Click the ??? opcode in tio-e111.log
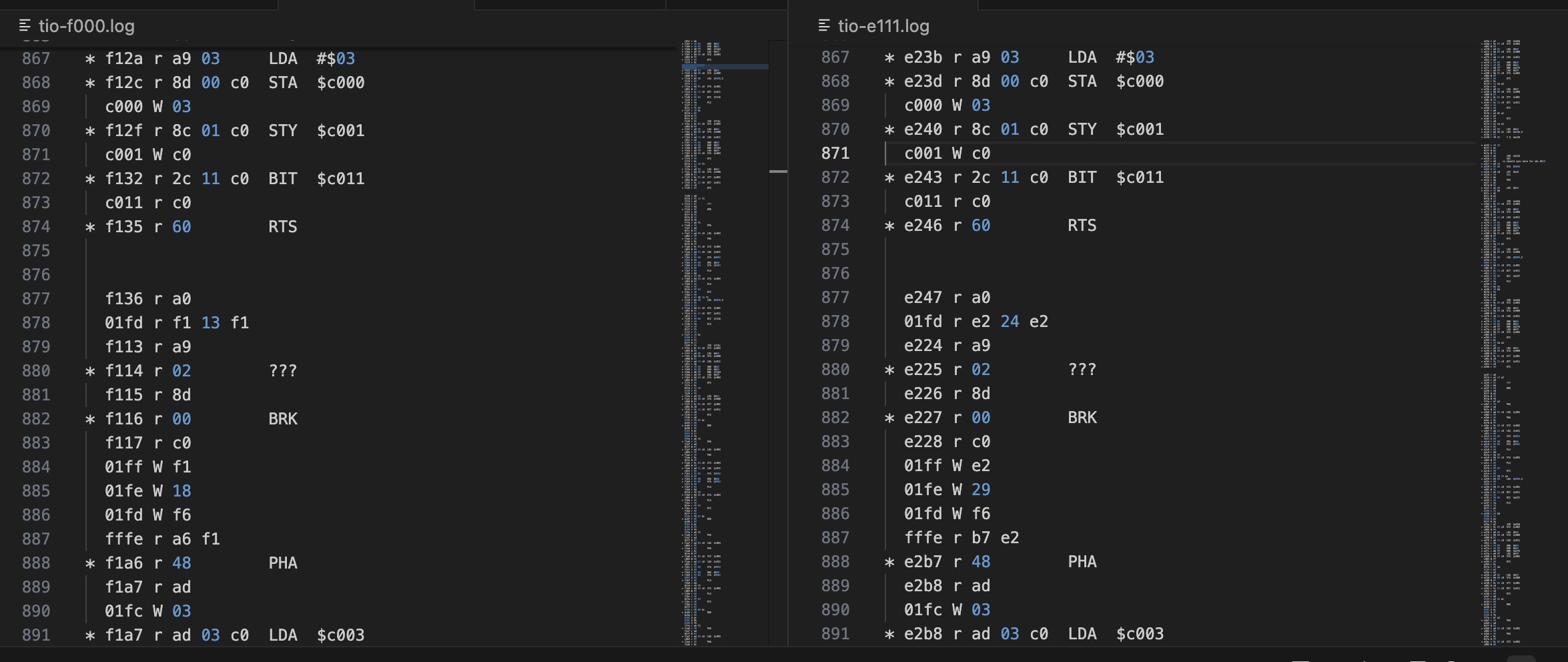Viewport: 1568px width, 662px height. click(1082, 370)
